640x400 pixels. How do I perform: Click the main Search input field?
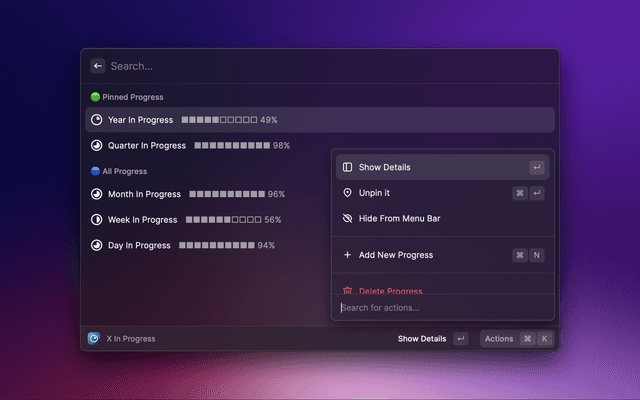(x=300, y=66)
